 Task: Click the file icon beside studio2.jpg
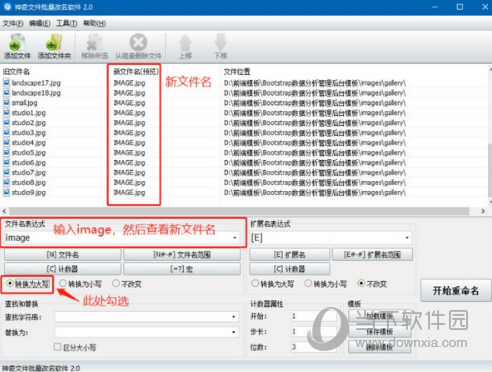click(x=6, y=122)
